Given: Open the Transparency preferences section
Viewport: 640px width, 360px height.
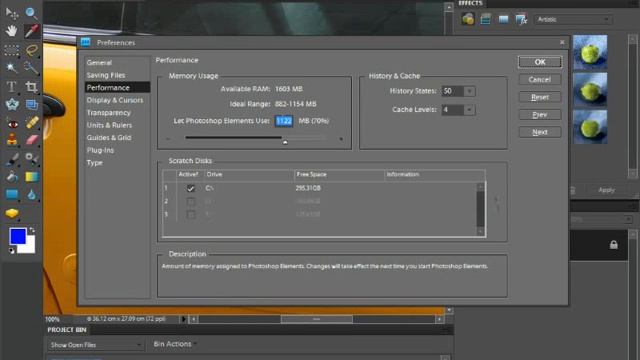Looking at the screenshot, I should click(109, 113).
